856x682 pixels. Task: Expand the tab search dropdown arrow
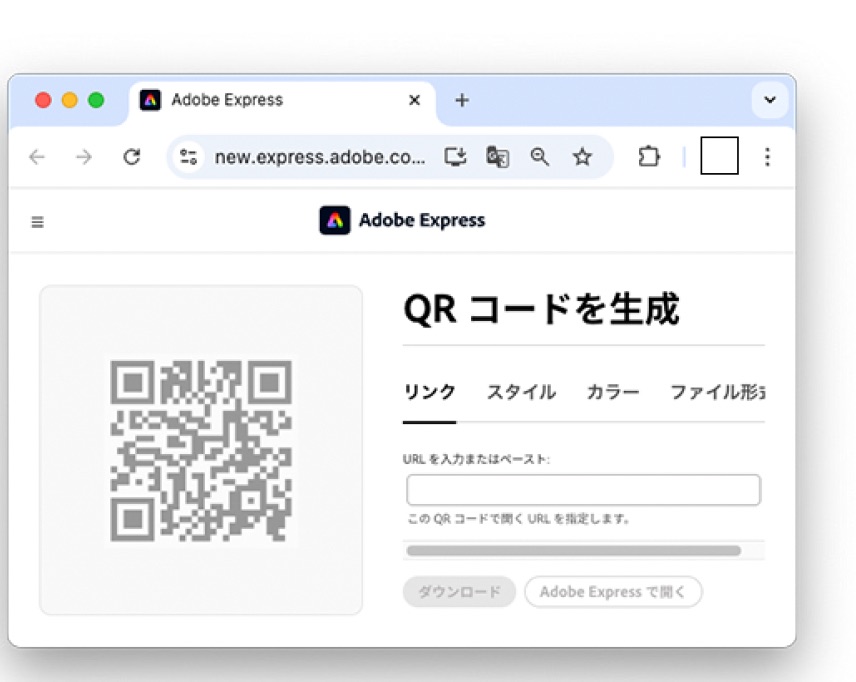769,100
